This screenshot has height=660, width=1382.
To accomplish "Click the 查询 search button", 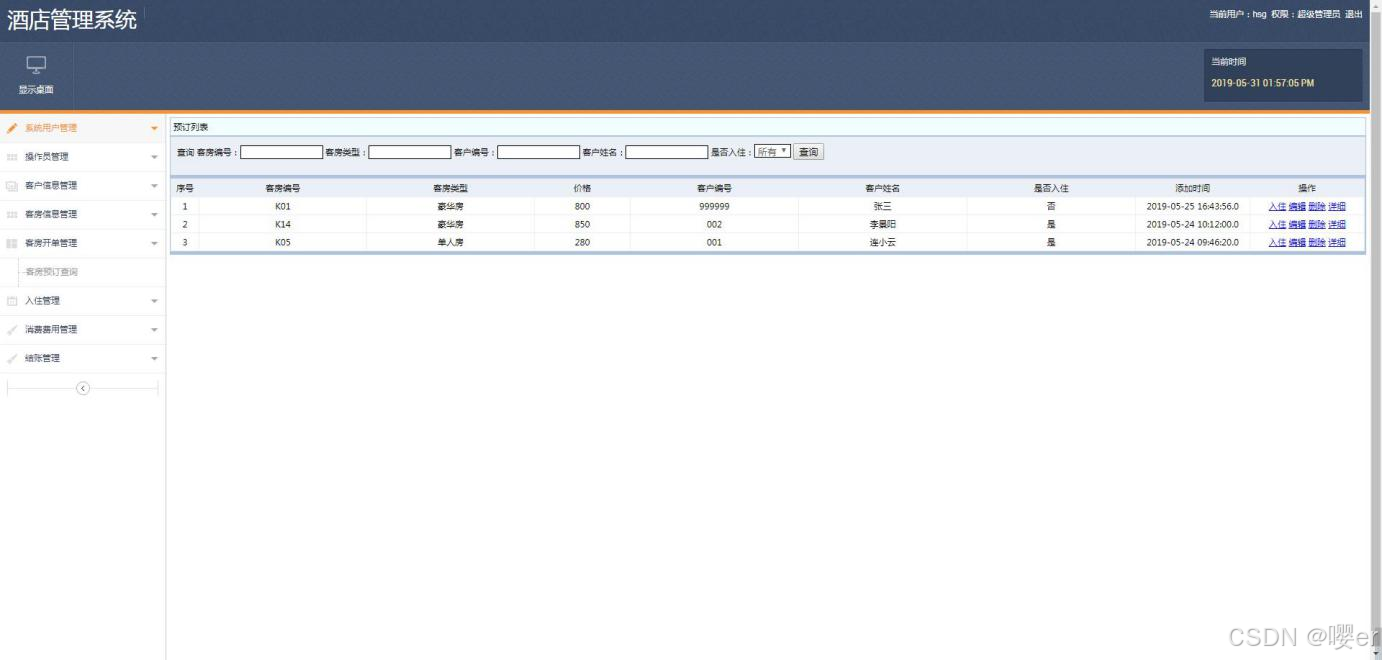I will coord(808,152).
